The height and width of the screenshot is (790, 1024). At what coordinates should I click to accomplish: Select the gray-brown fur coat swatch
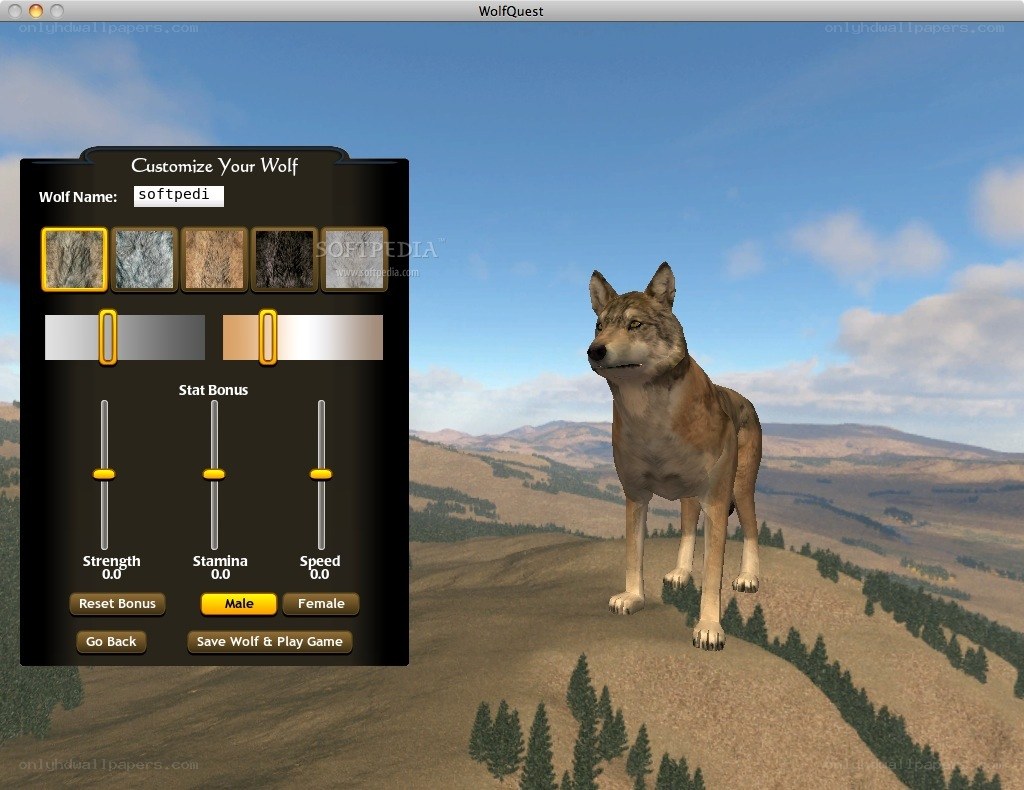pos(74,259)
